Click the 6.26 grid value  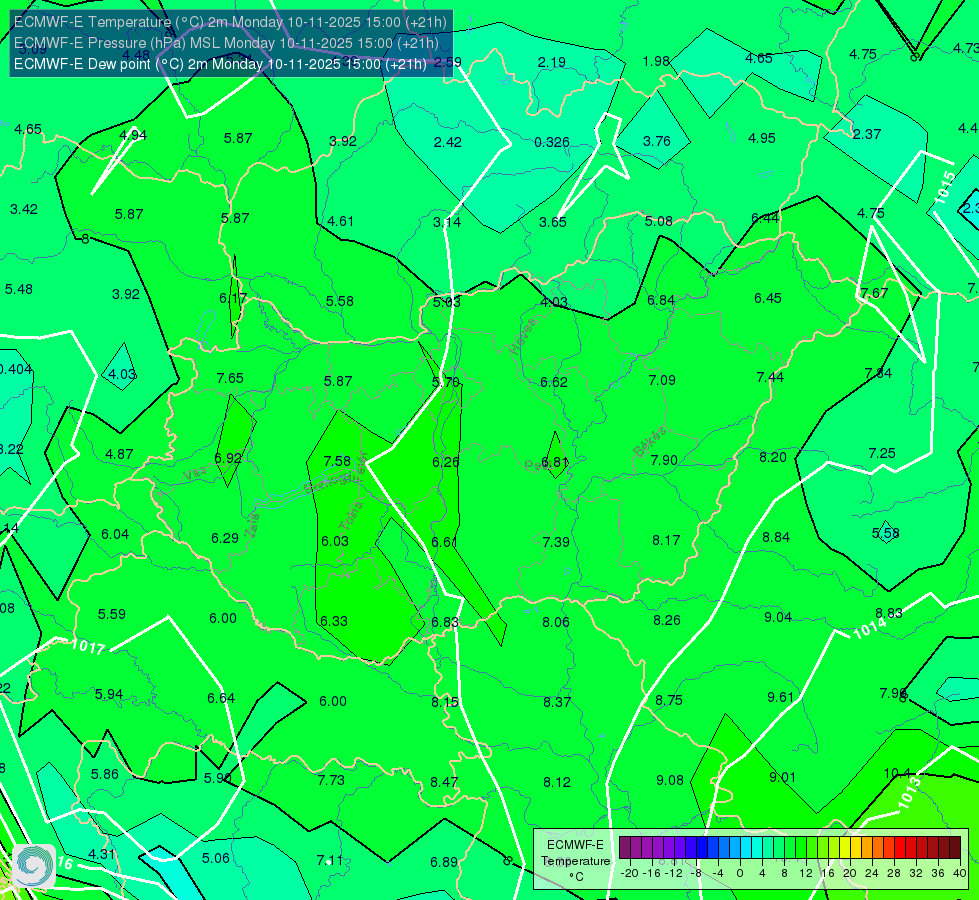446,462
